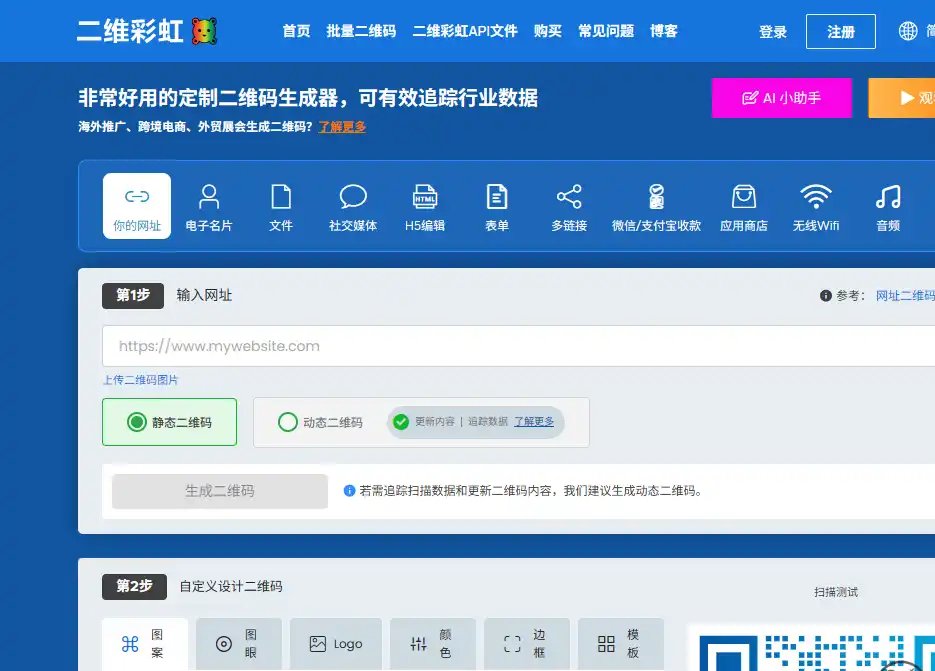Click the info icon beside 参考
This screenshot has width=935, height=671.
(825, 296)
